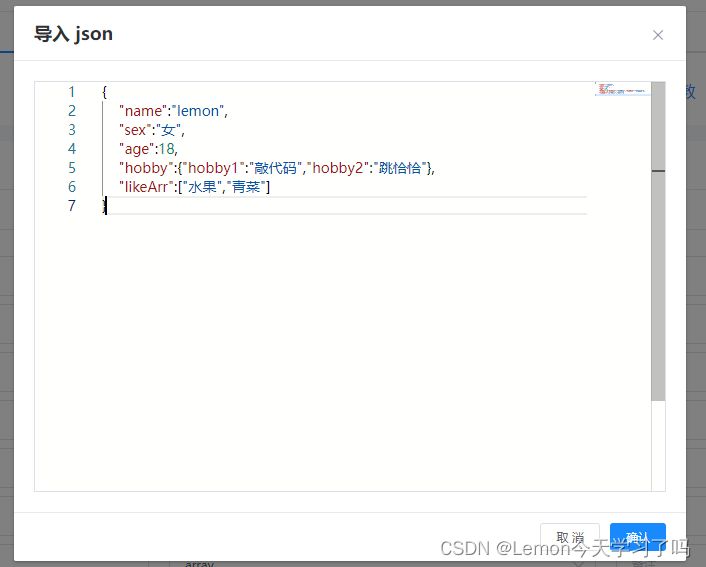Screen dimensions: 706x567
Task: Click line number 1 in the gutter
Action: [x=72, y=92]
